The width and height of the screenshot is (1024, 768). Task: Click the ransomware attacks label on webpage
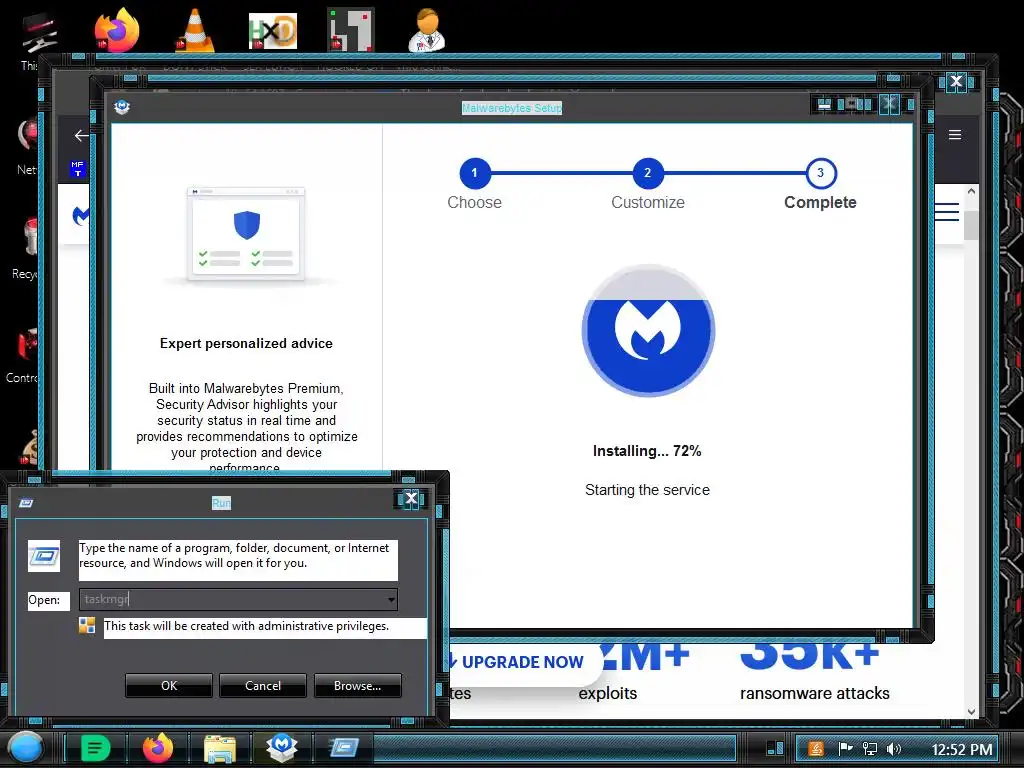coord(814,693)
